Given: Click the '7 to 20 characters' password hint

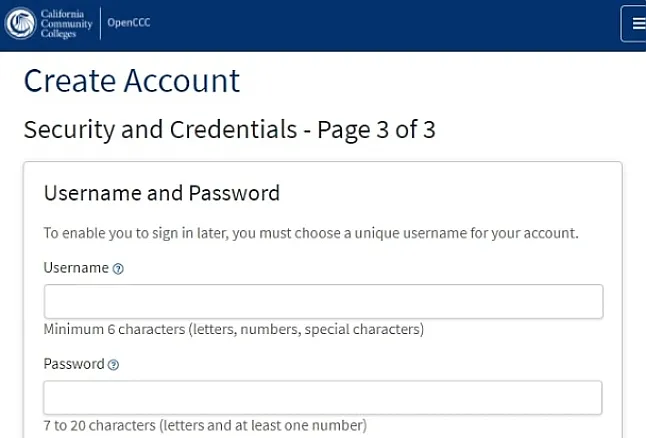Looking at the screenshot, I should pos(205,425).
